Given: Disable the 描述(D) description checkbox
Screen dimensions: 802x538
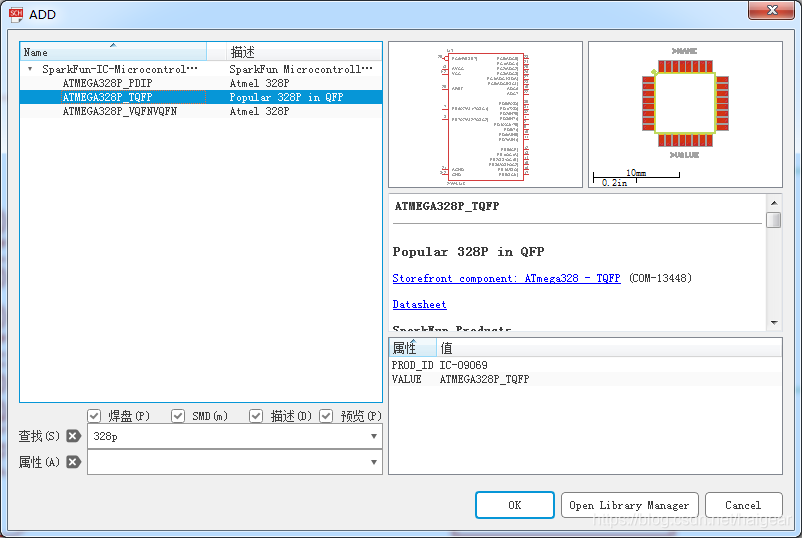Looking at the screenshot, I should point(256,416).
